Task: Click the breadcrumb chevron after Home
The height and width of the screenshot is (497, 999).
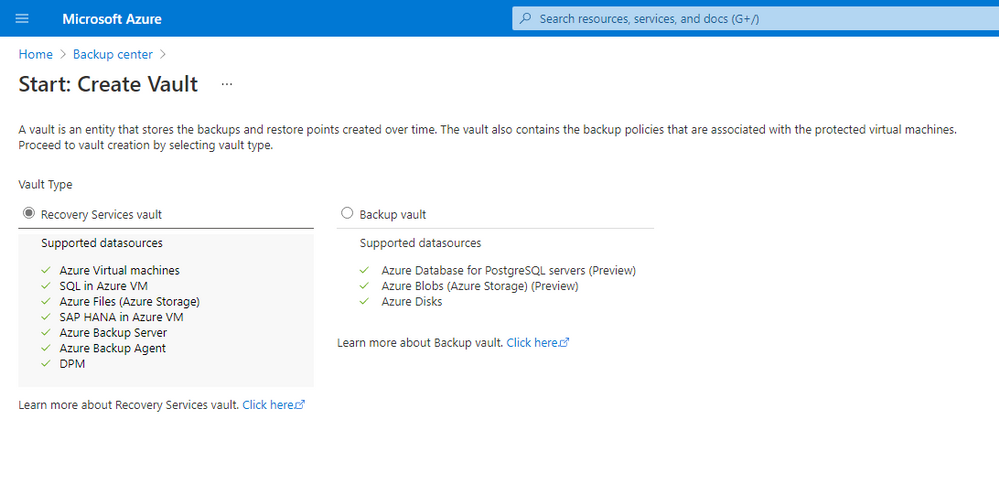Action: point(62,55)
